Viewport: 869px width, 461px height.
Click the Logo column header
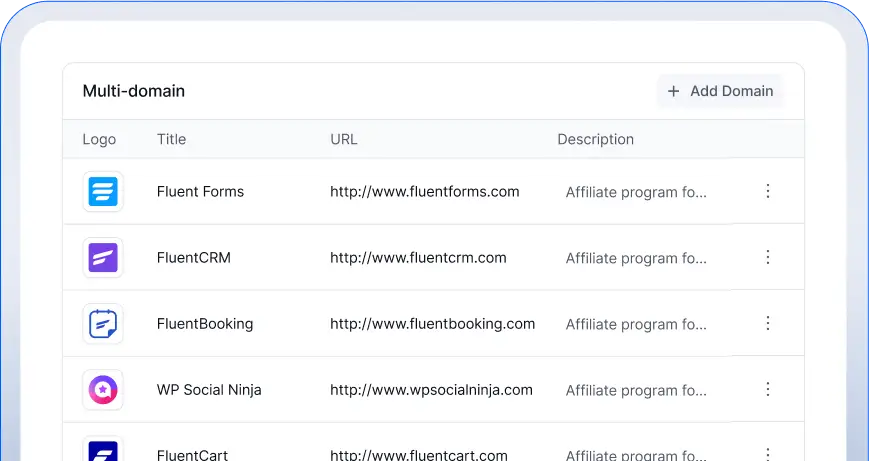click(99, 139)
